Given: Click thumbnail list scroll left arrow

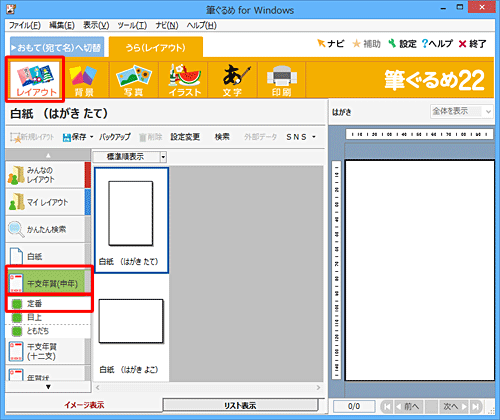Looking at the screenshot, I should (x=98, y=388).
